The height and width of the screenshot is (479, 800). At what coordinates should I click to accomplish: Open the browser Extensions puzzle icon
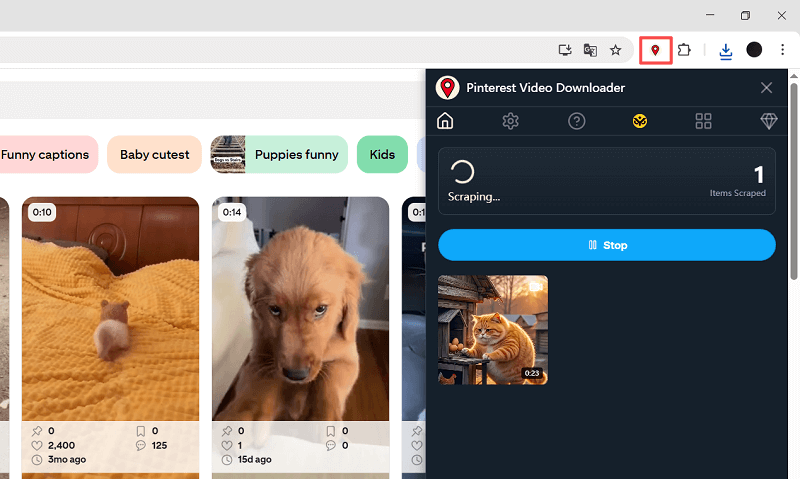684,50
